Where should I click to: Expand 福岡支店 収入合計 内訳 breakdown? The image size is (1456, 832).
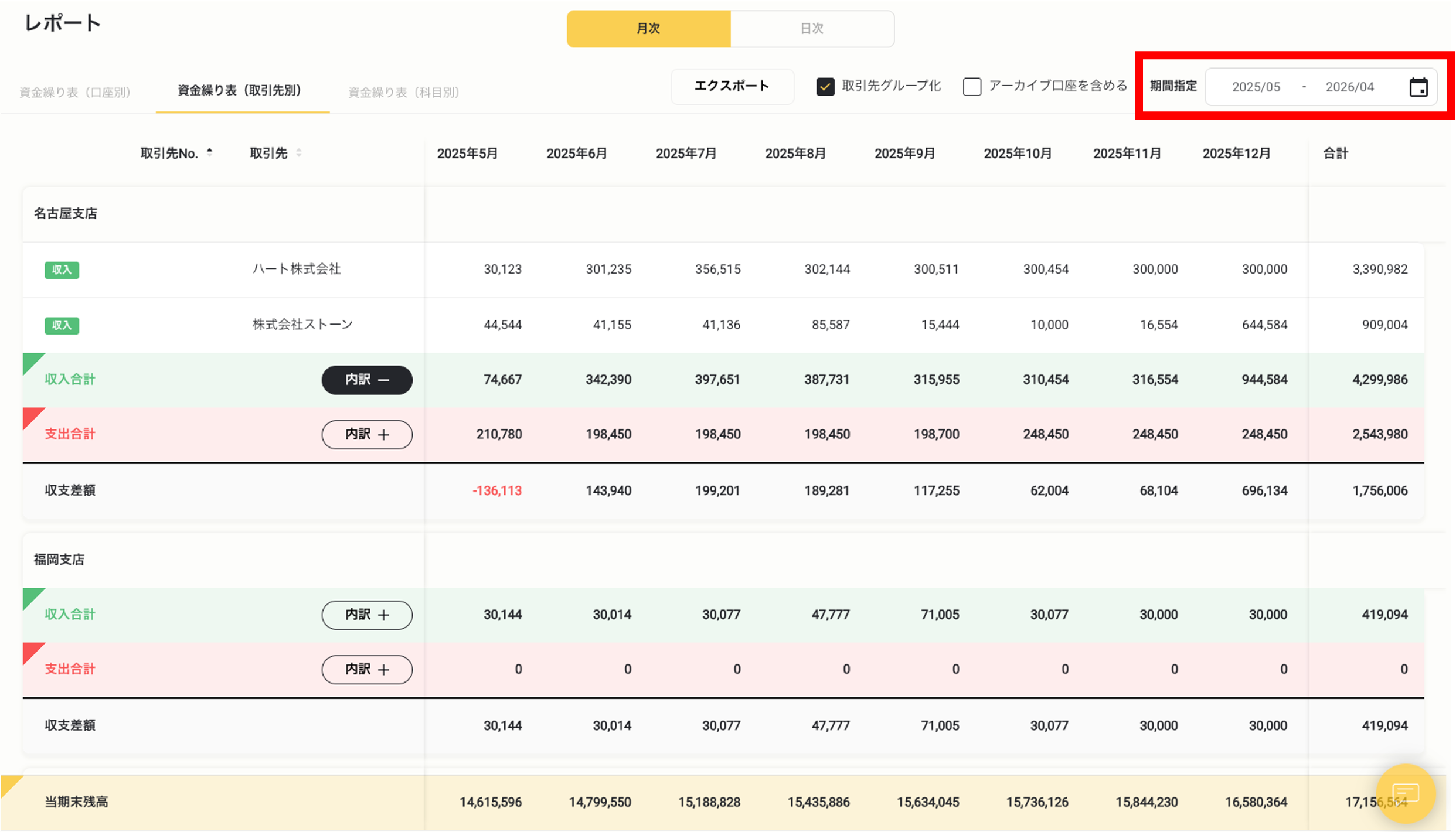367,615
